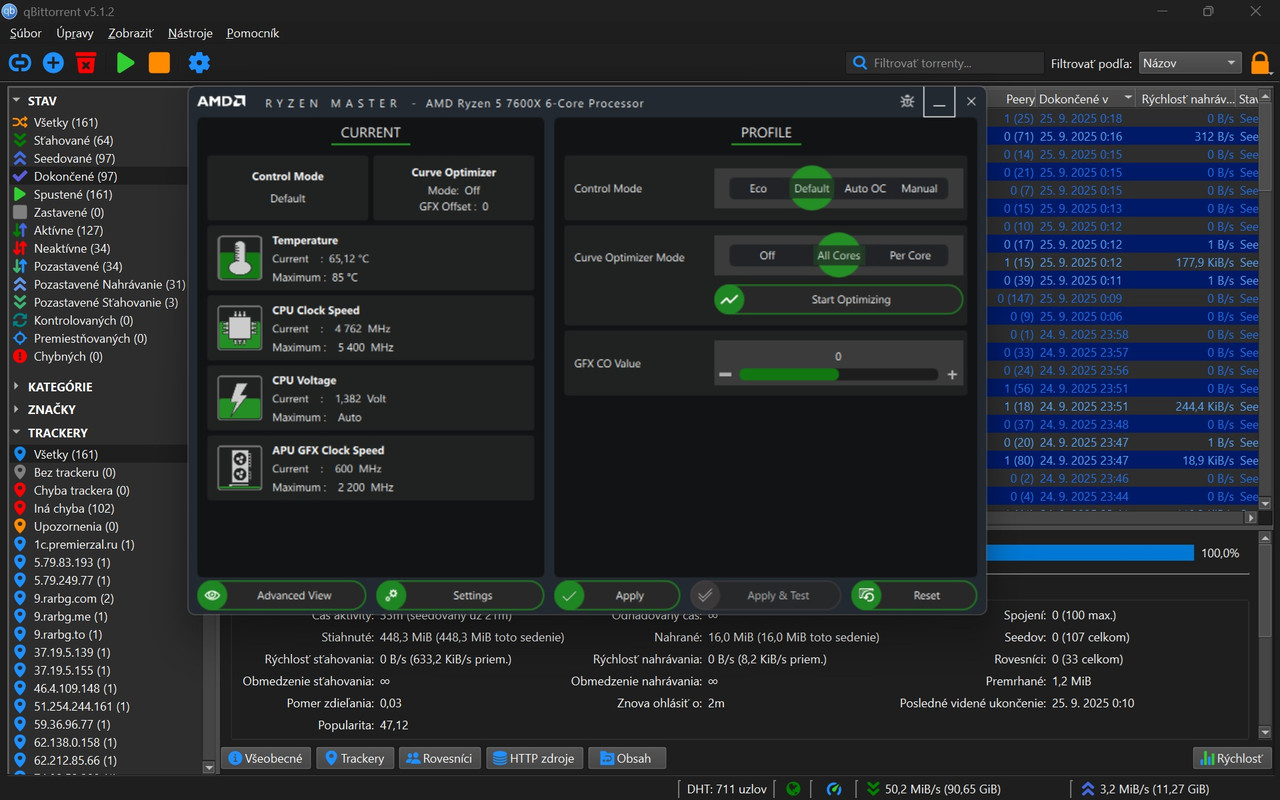Open the Zobraziť menu
Viewport: 1280px width, 800px height.
(x=130, y=33)
